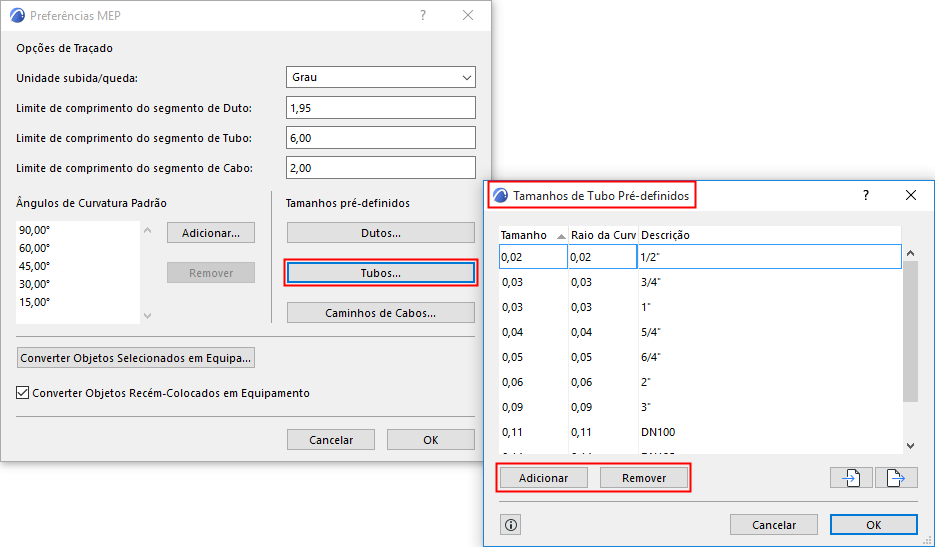The height and width of the screenshot is (547, 935).
Task: Click the help question mark in Tamanhos de Tubo dialog
Action: 866,195
